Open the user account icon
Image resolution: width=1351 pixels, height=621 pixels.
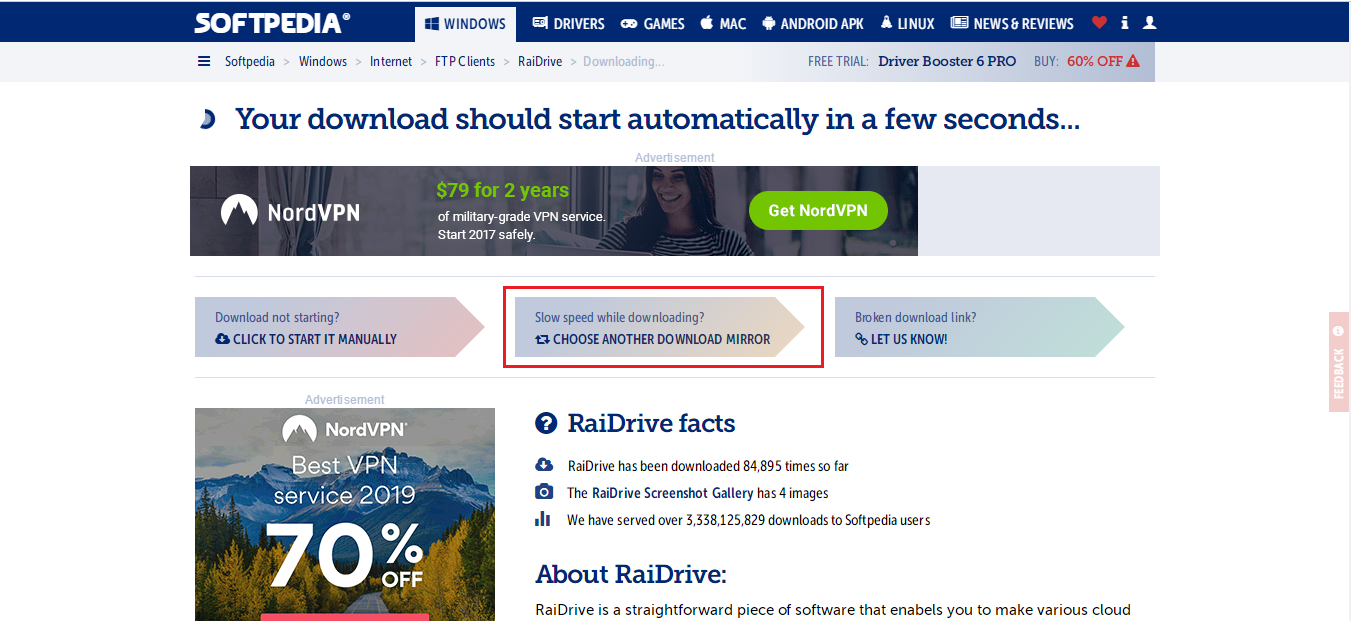click(1149, 23)
